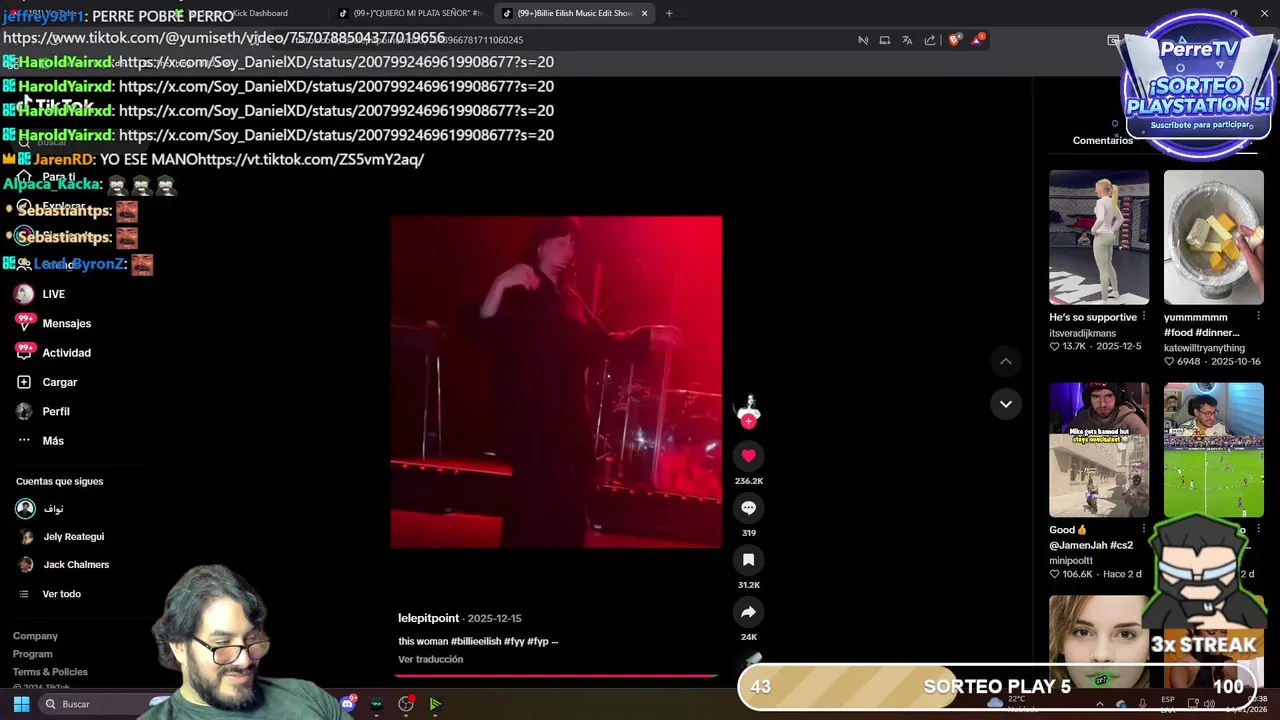Click Ver traducción under the caption
Screen dimensions: 1280x720
(x=430, y=660)
